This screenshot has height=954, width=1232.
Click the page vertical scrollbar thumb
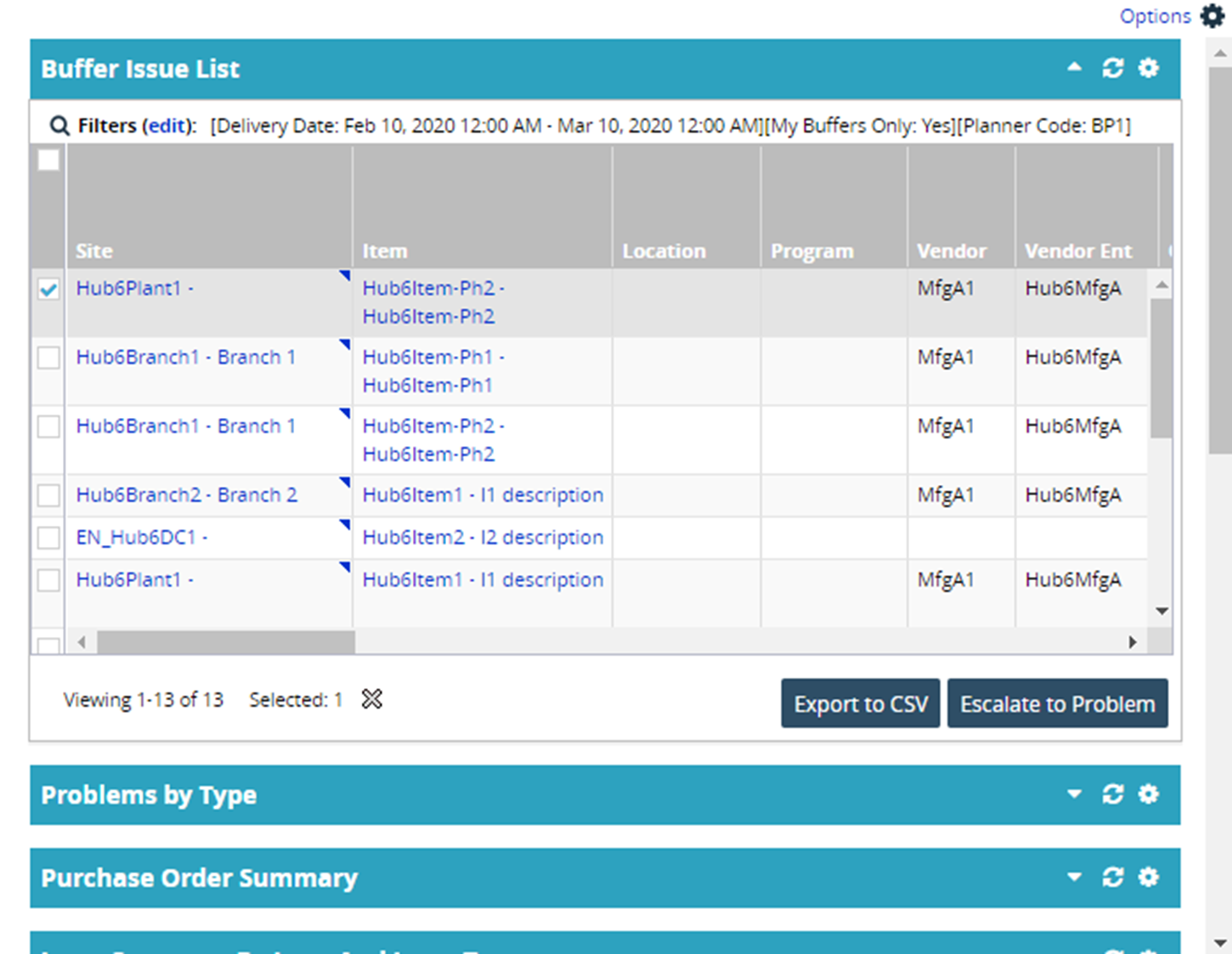pos(1219,259)
